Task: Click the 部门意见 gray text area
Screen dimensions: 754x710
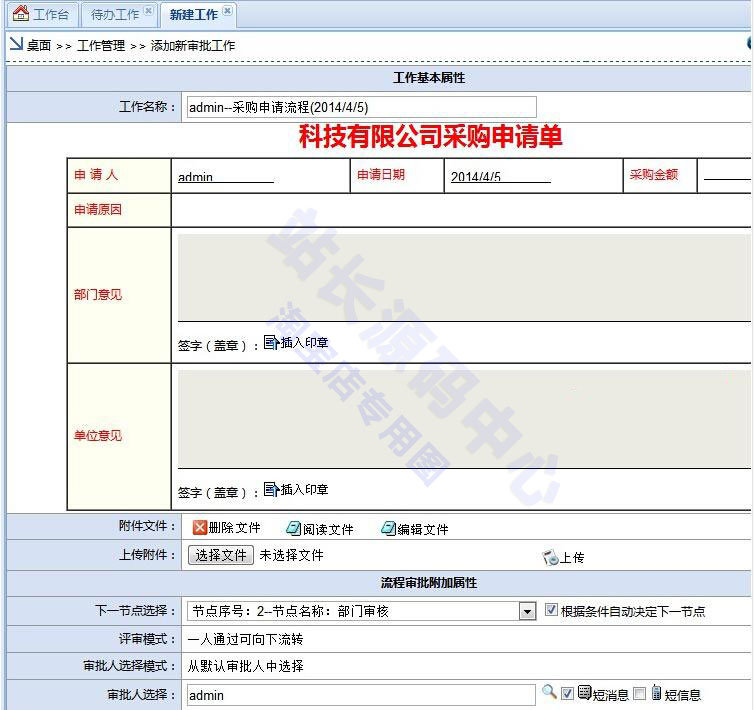Action: click(464, 278)
